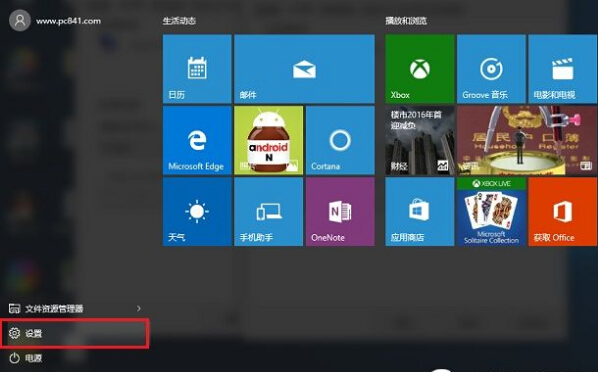Screen dimensions: 598x372
Task: Open the 天气 weather tile
Action: [x=197, y=212]
